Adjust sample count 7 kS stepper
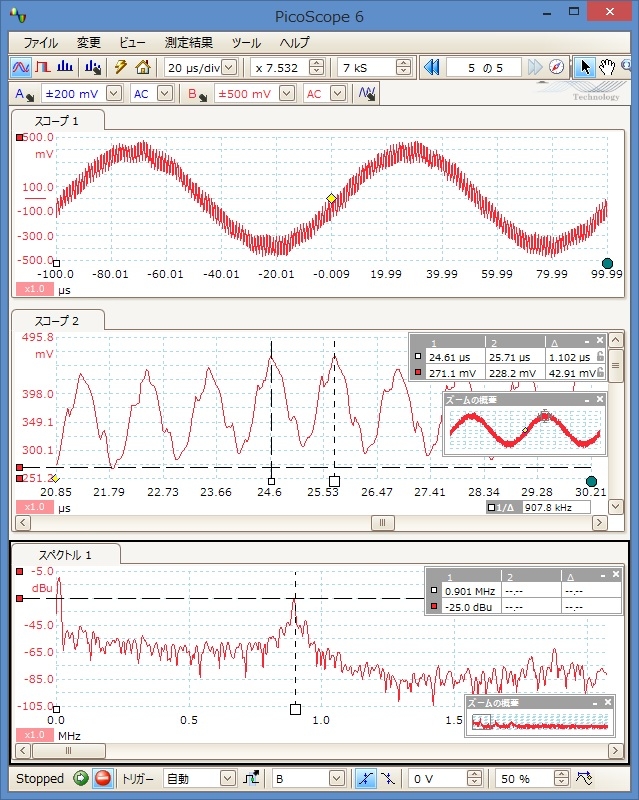Viewport: 639px width, 800px height. click(x=403, y=67)
